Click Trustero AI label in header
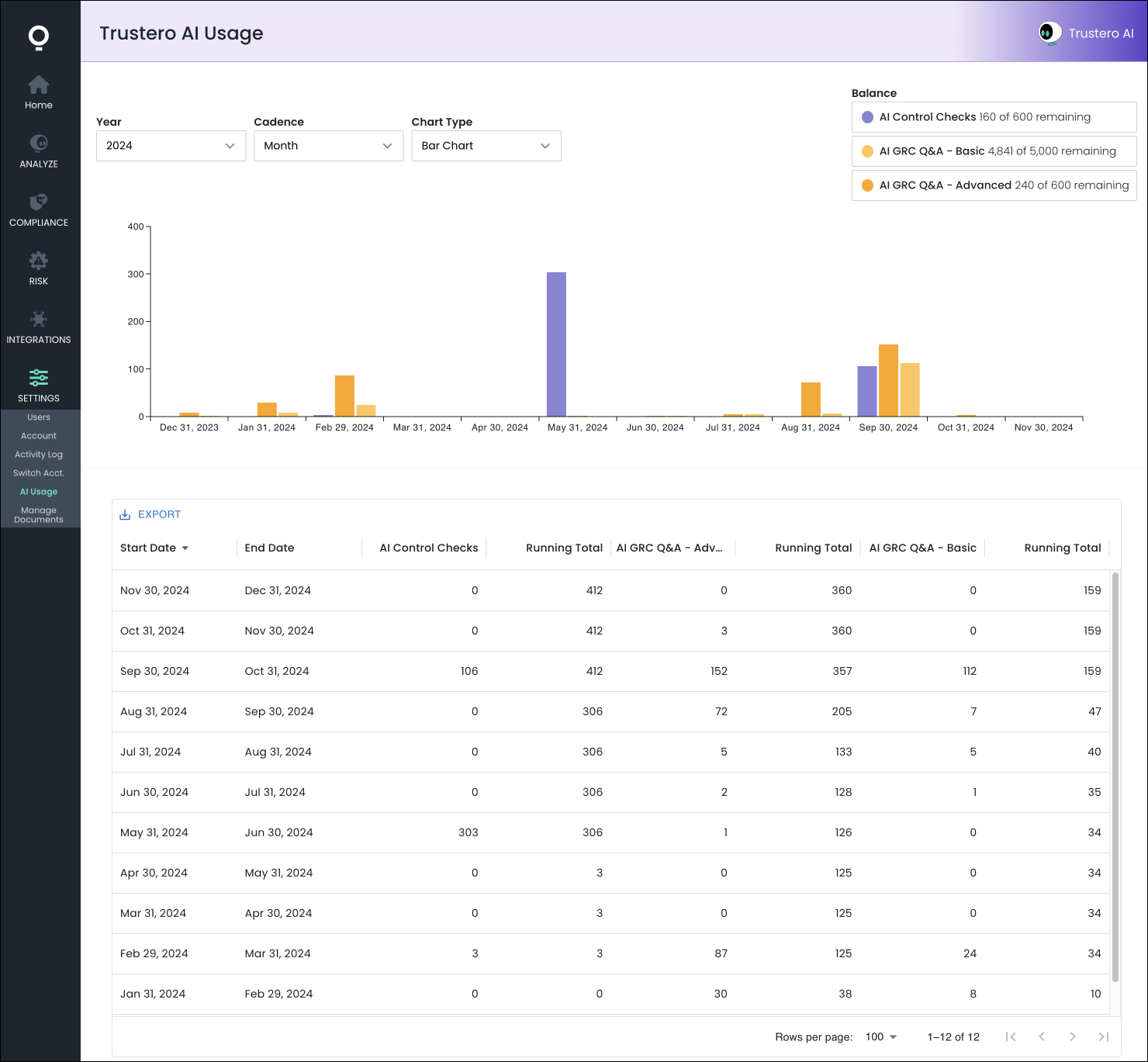The image size is (1148, 1062). click(x=1101, y=33)
